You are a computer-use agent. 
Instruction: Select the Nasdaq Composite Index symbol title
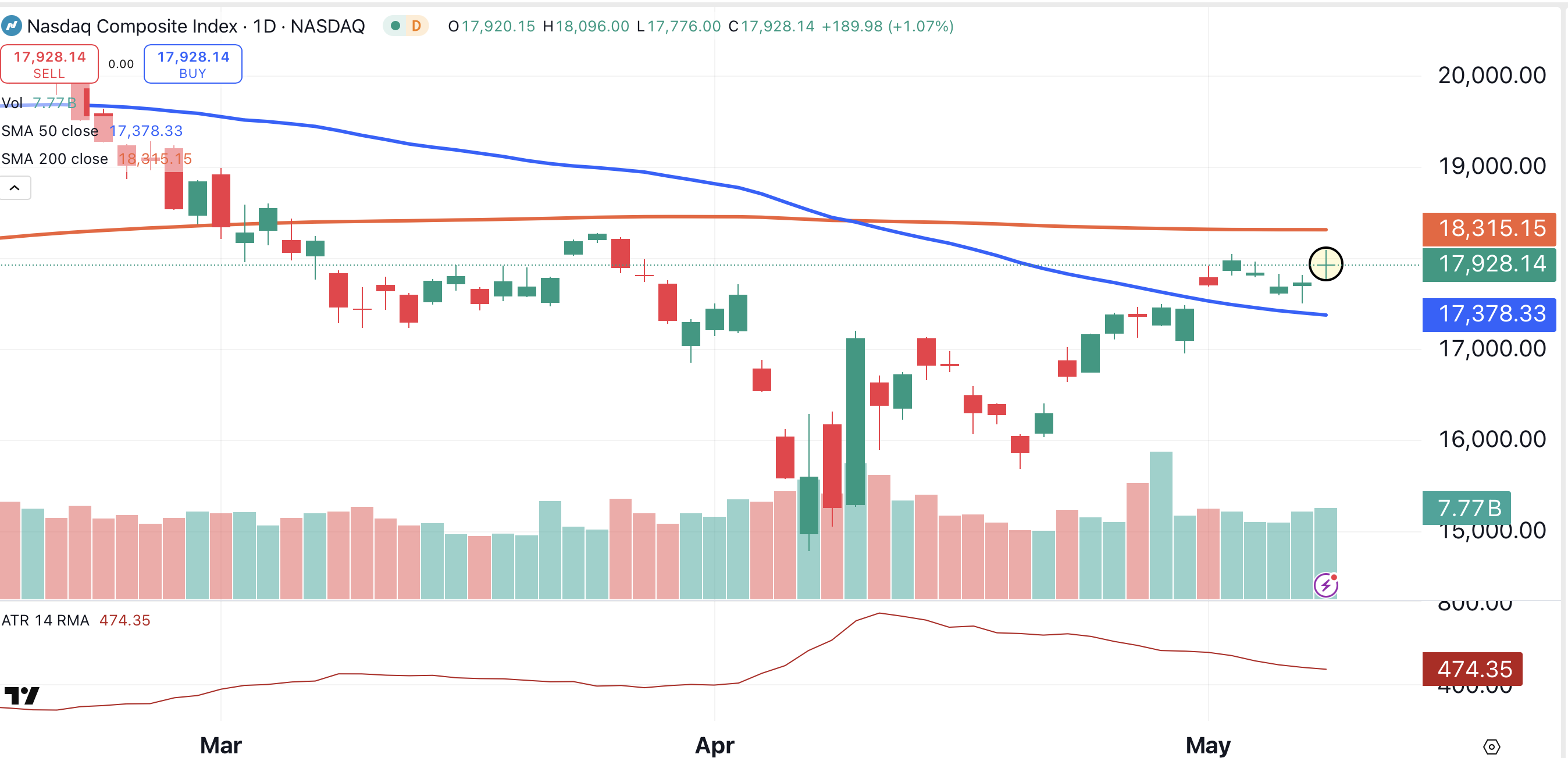point(132,26)
